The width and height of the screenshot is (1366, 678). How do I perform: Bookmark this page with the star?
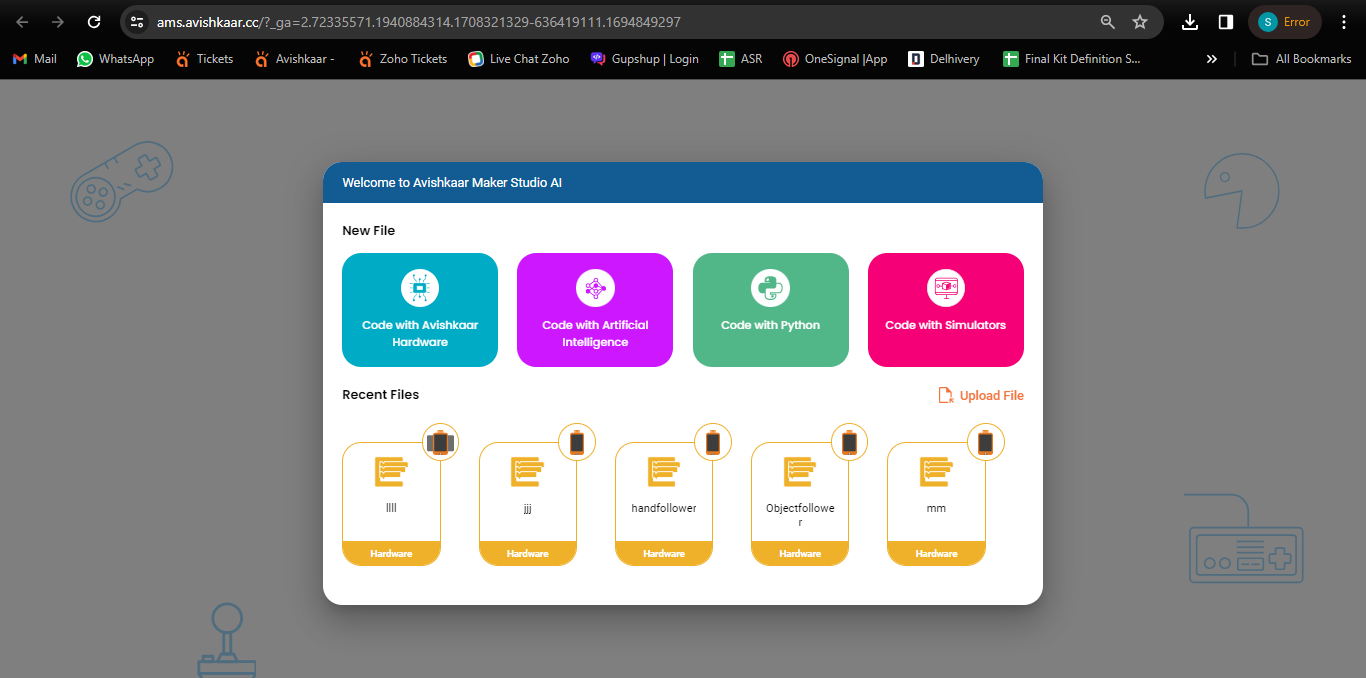tap(1140, 22)
